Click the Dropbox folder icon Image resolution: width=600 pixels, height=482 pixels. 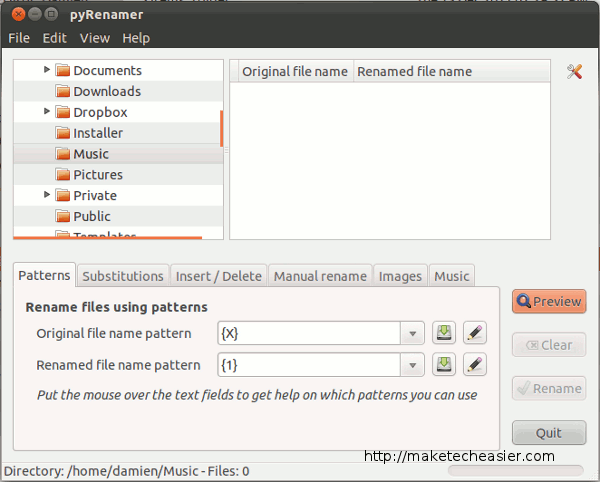coord(63,112)
